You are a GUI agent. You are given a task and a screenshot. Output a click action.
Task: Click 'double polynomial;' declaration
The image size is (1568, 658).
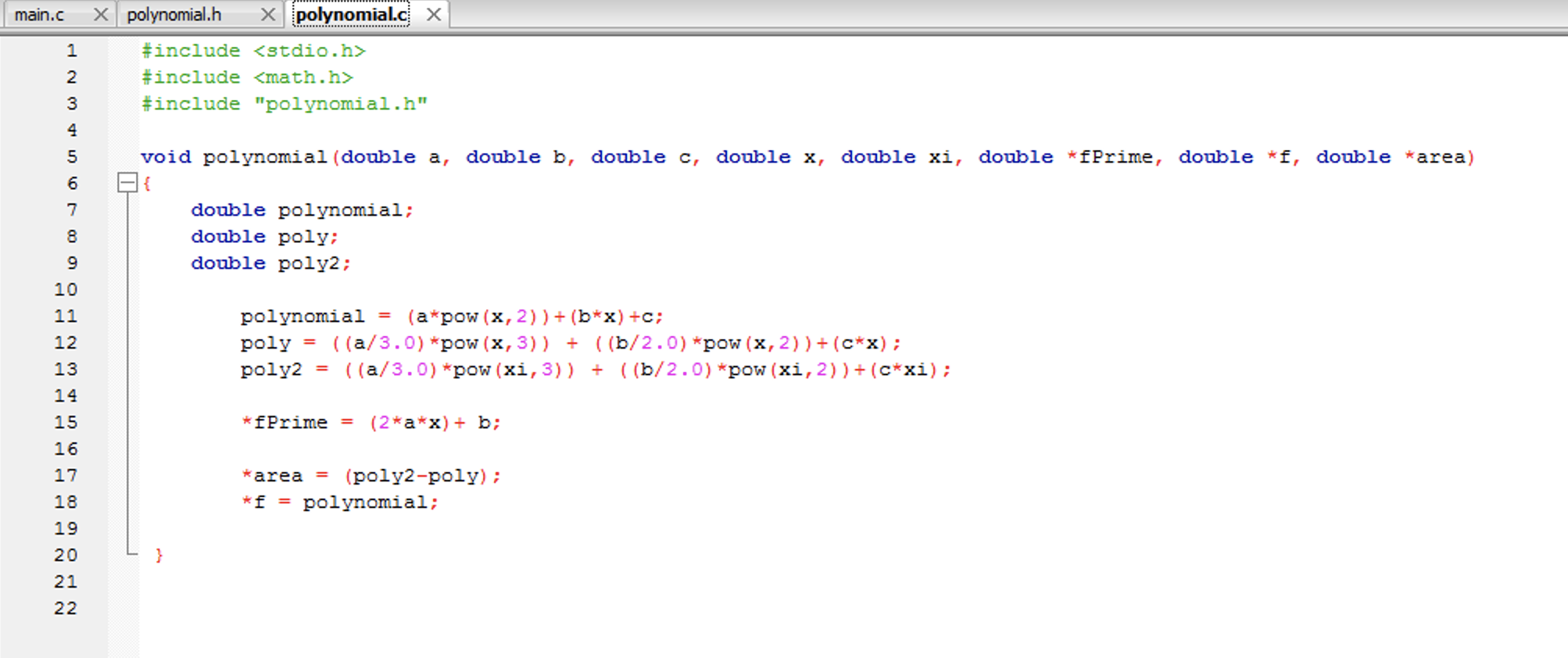coord(303,210)
